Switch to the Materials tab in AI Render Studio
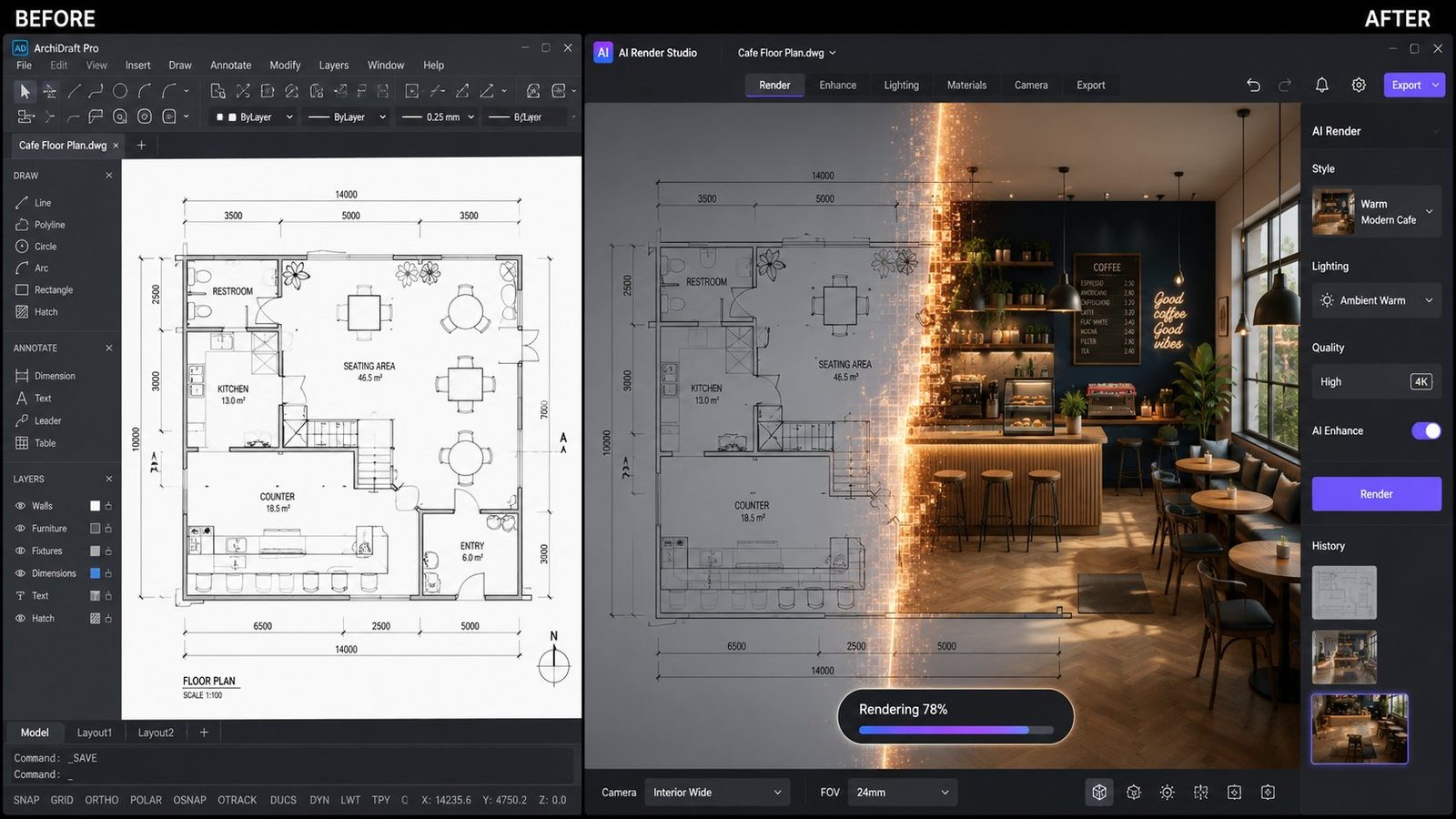The image size is (1456, 819). point(966,86)
